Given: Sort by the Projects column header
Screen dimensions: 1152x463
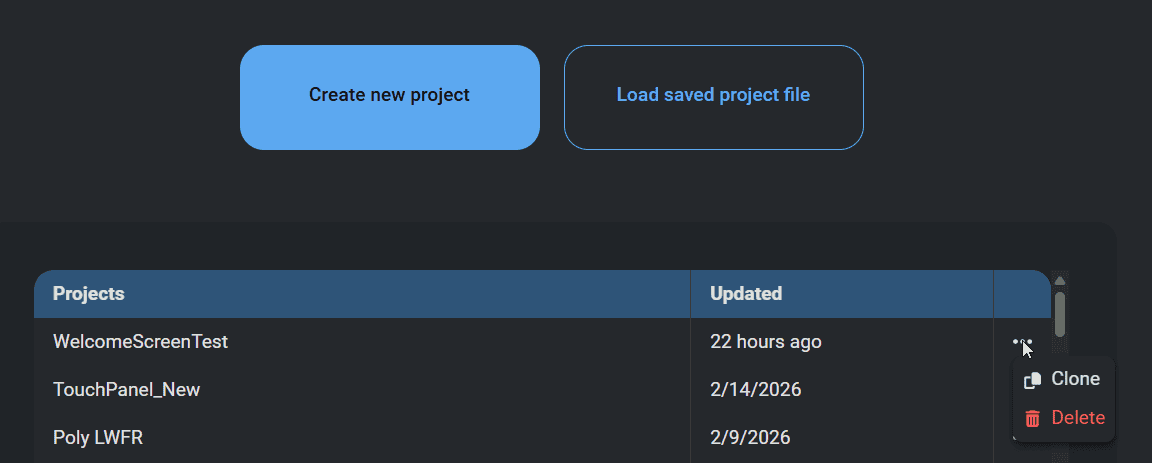Looking at the screenshot, I should click(89, 294).
